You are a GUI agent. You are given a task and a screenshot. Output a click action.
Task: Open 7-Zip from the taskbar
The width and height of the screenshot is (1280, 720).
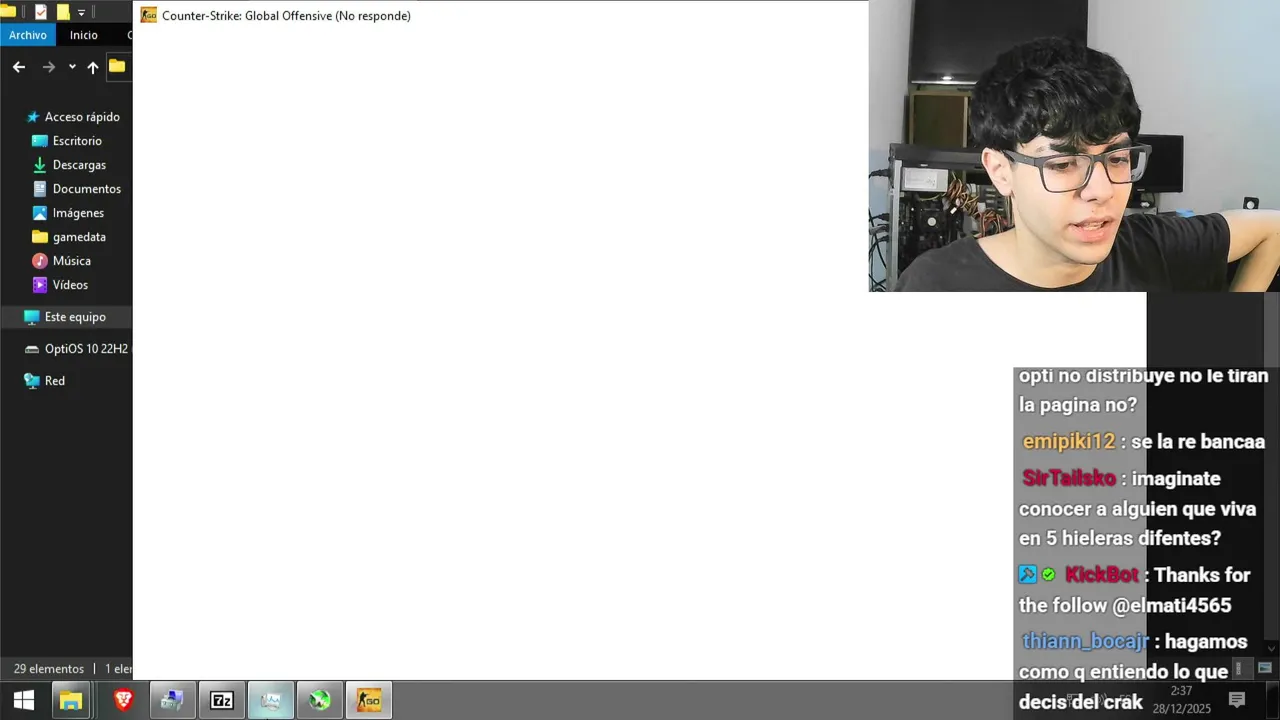221,700
